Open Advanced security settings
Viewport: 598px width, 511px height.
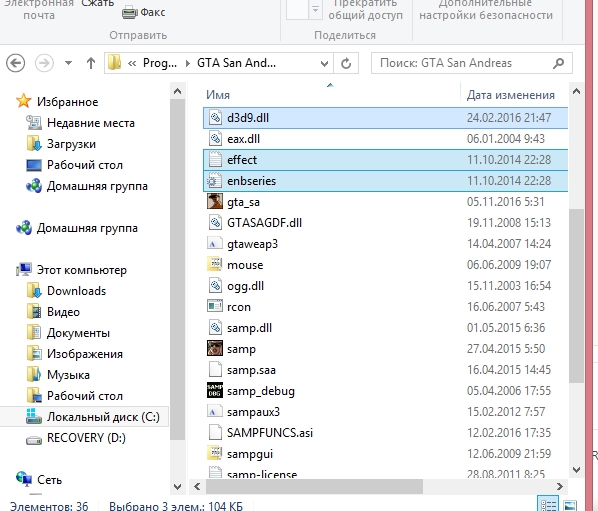point(486,10)
